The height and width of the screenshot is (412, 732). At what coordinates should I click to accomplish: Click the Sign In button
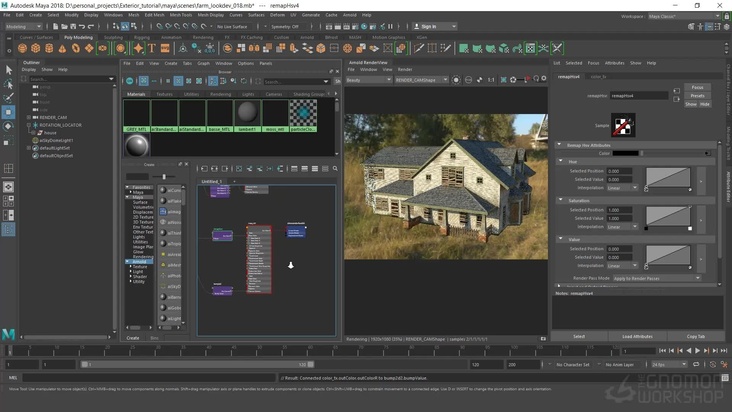click(435, 27)
